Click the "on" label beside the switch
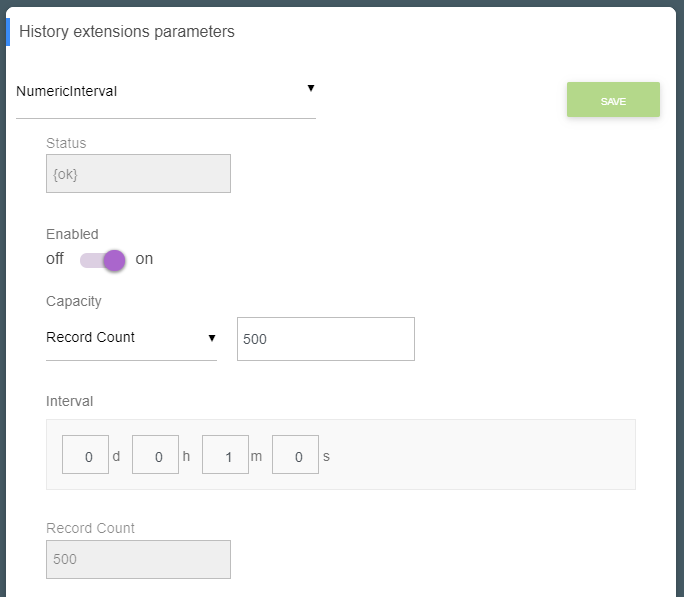 (x=145, y=259)
